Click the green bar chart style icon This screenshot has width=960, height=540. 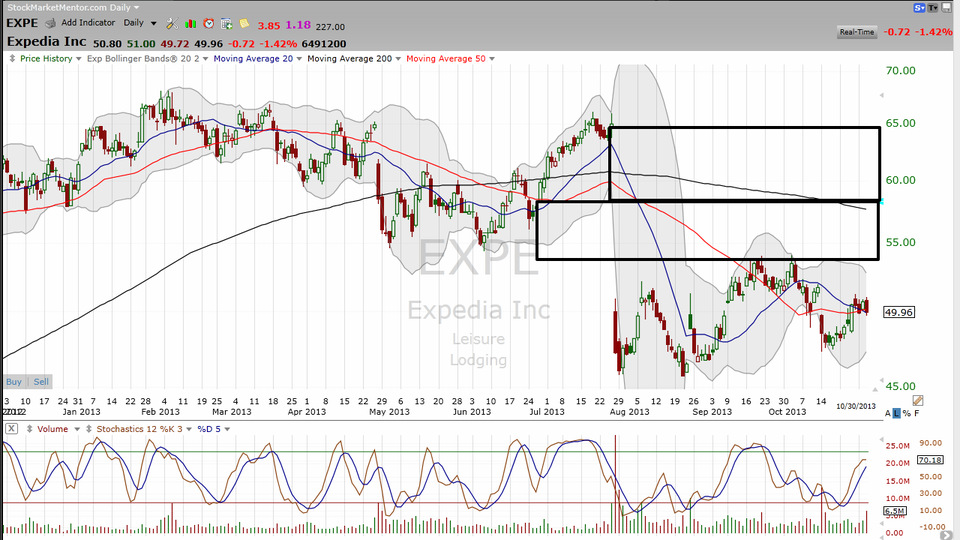(x=190, y=23)
